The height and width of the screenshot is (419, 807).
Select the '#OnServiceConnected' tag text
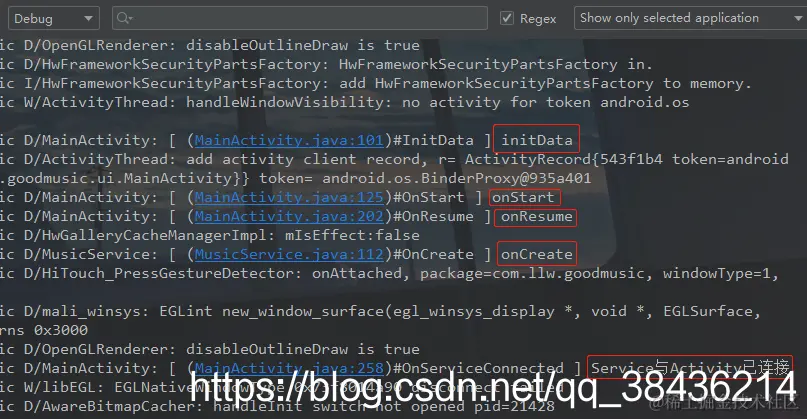click(478, 368)
